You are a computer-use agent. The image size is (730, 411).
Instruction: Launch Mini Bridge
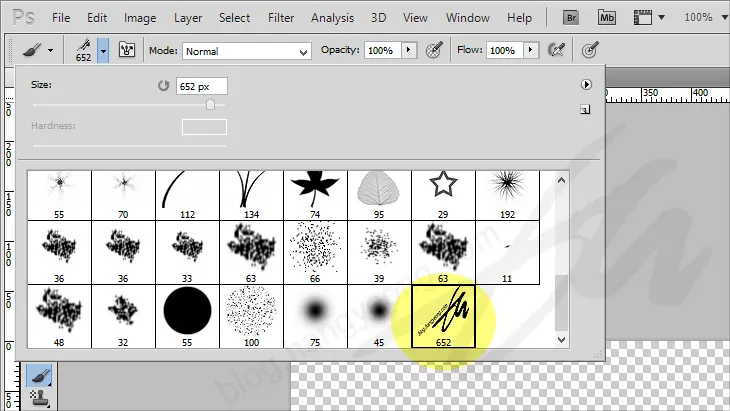point(607,17)
